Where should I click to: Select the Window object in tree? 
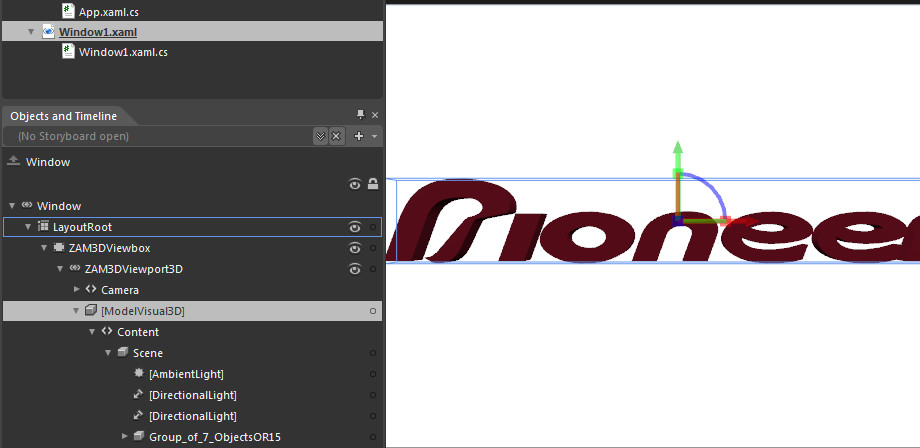point(59,206)
